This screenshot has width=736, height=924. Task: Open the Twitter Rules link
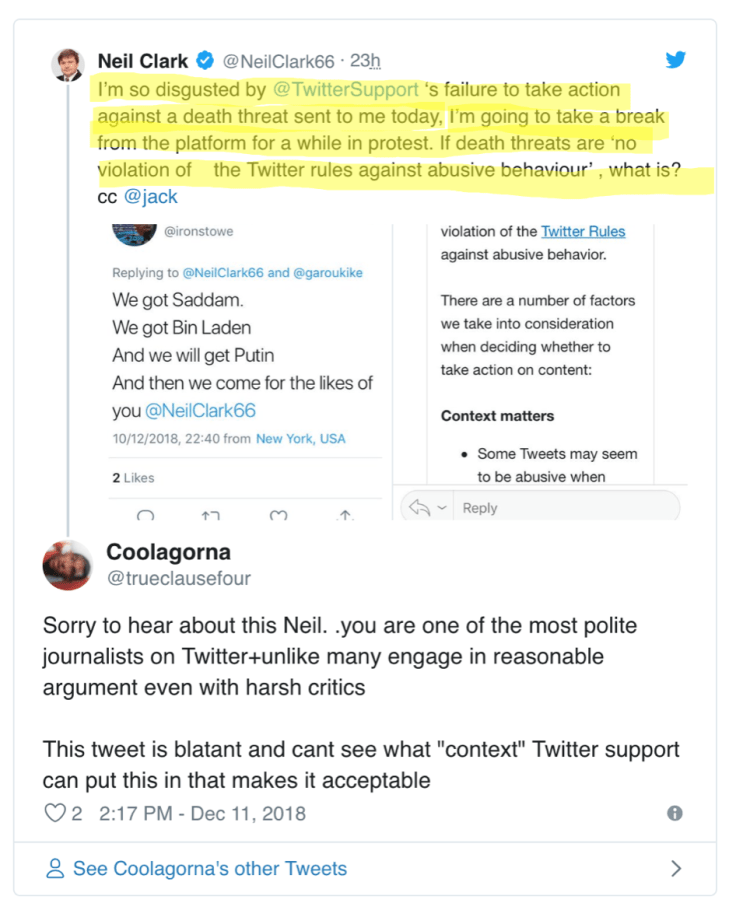583,231
